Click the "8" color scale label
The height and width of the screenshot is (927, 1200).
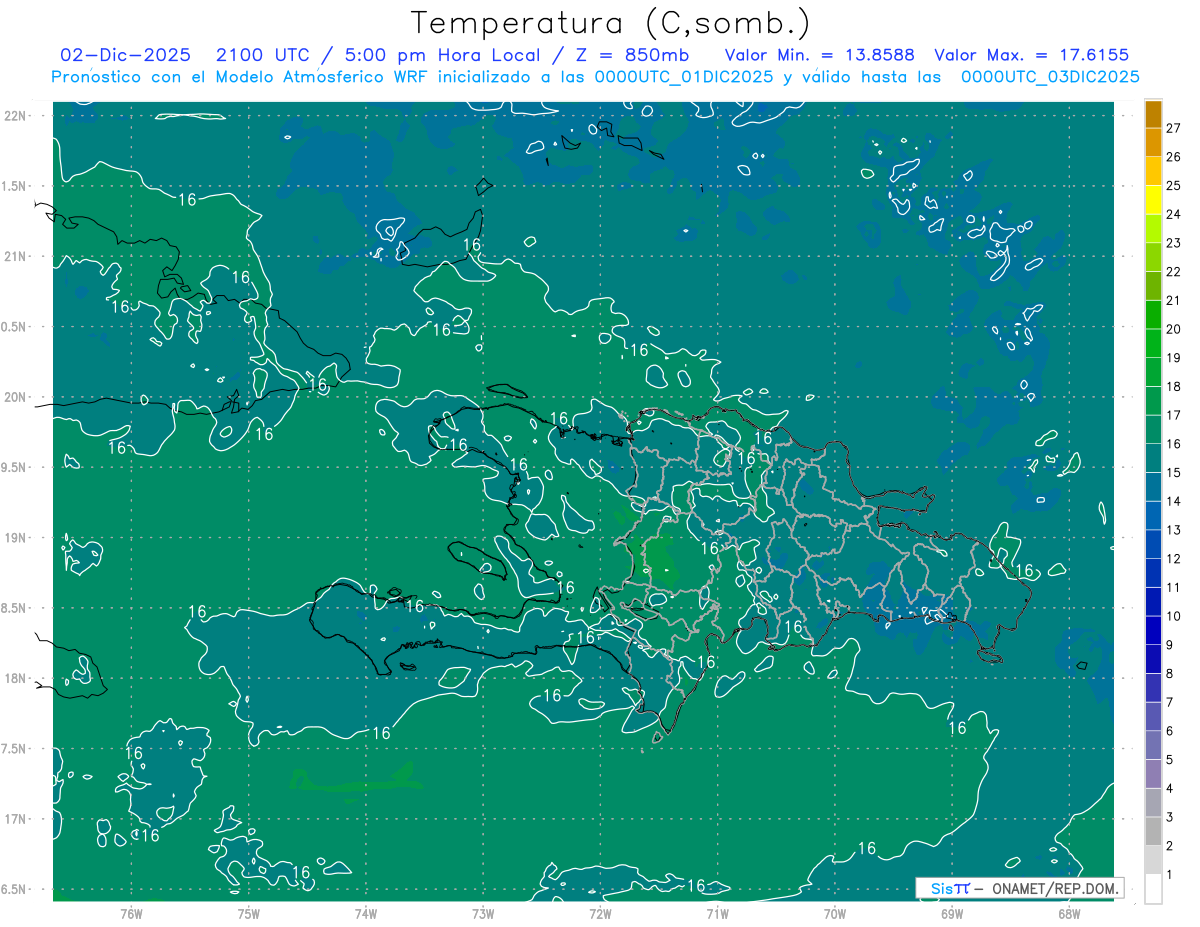1170,674
